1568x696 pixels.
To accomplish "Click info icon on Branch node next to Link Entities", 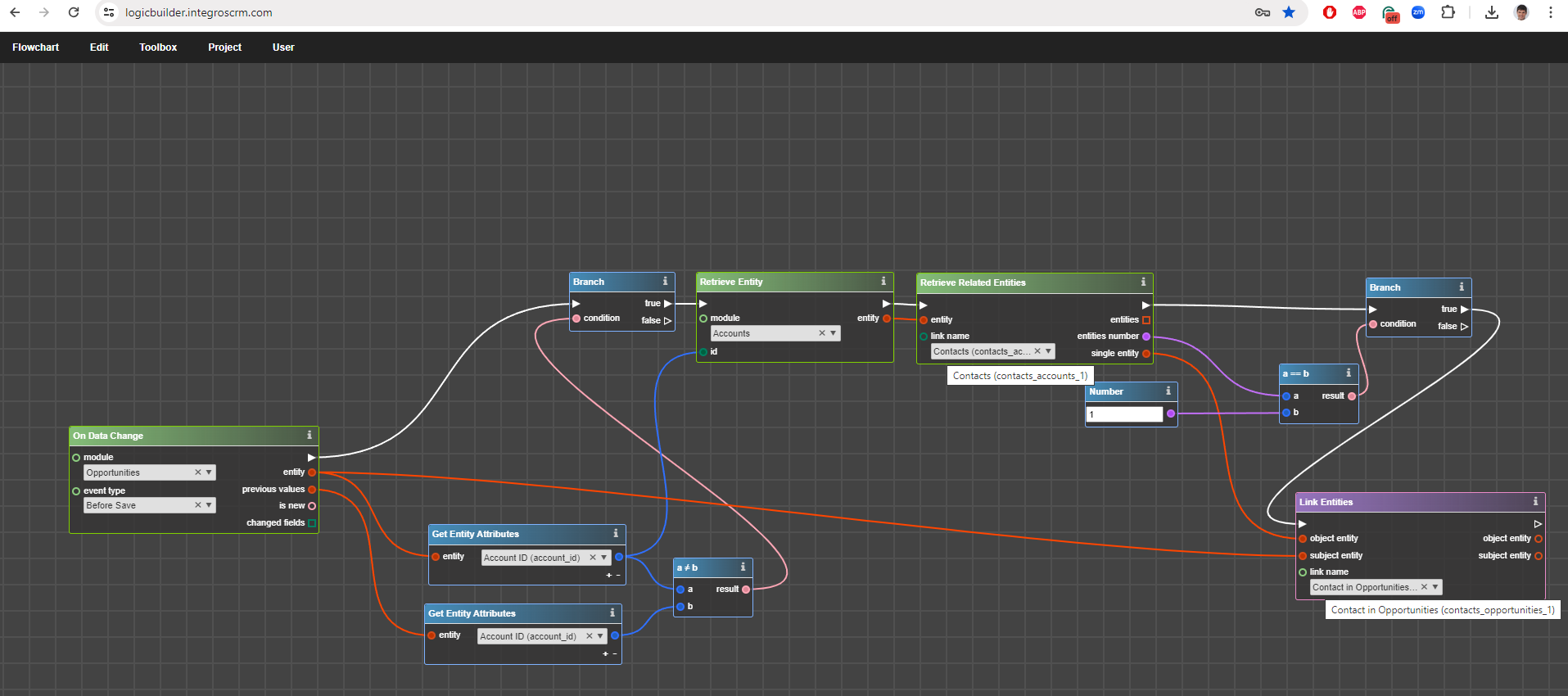I will pyautogui.click(x=1462, y=287).
